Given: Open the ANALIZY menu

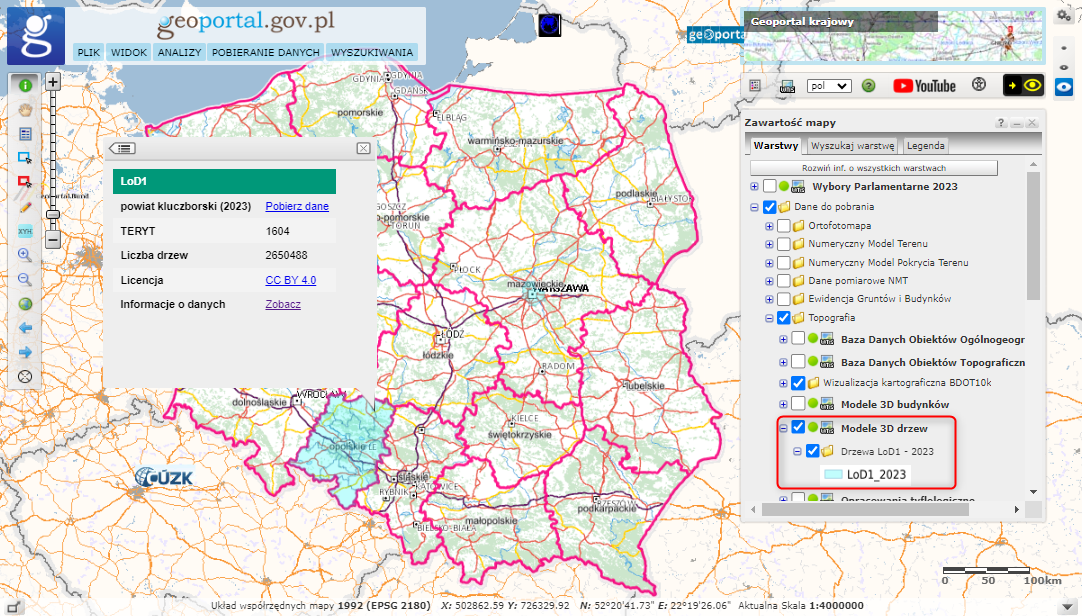Looking at the screenshot, I should 180,52.
